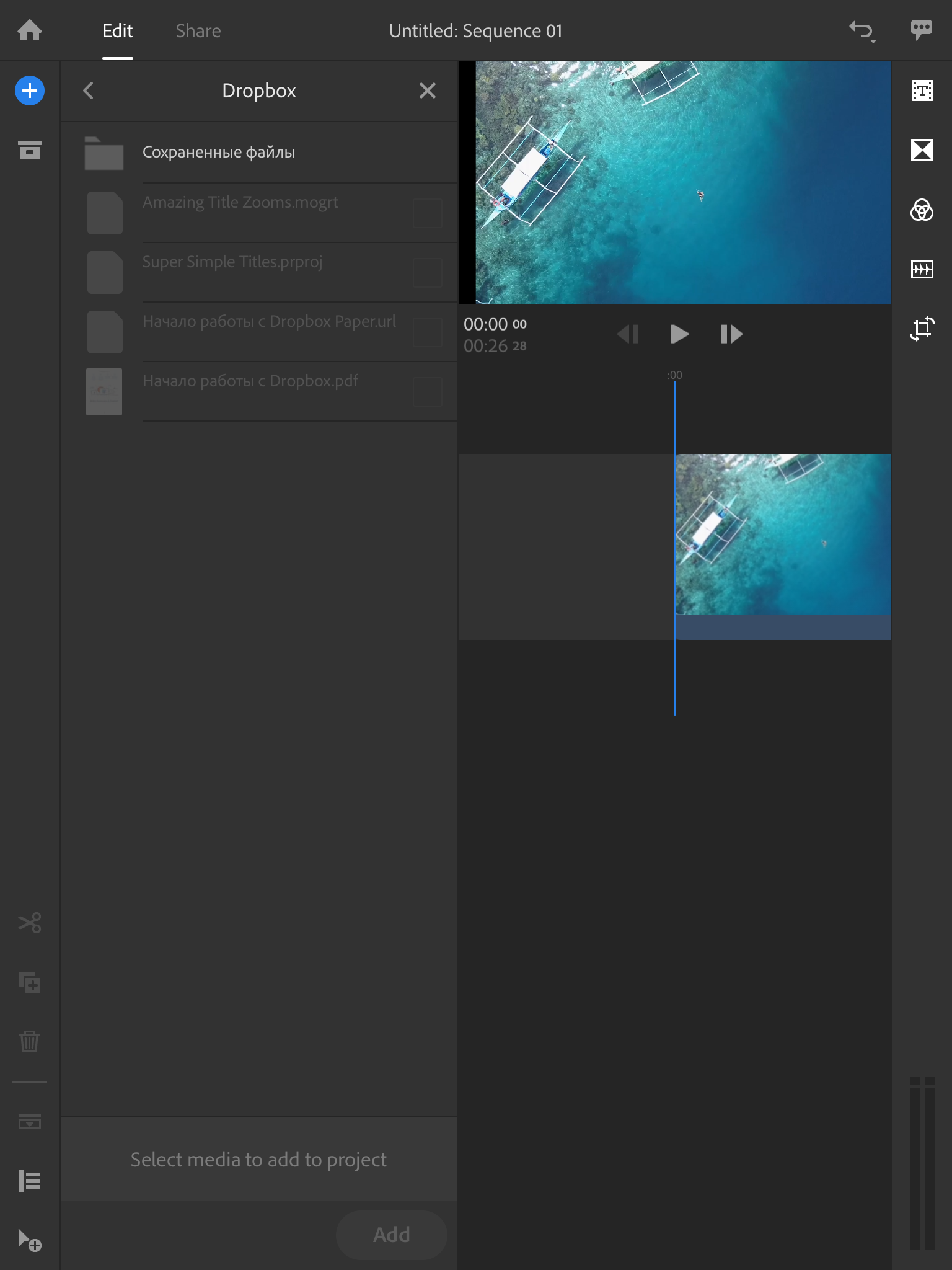952x1270 pixels.
Task: Click the blue plus add media button
Action: tap(30, 91)
